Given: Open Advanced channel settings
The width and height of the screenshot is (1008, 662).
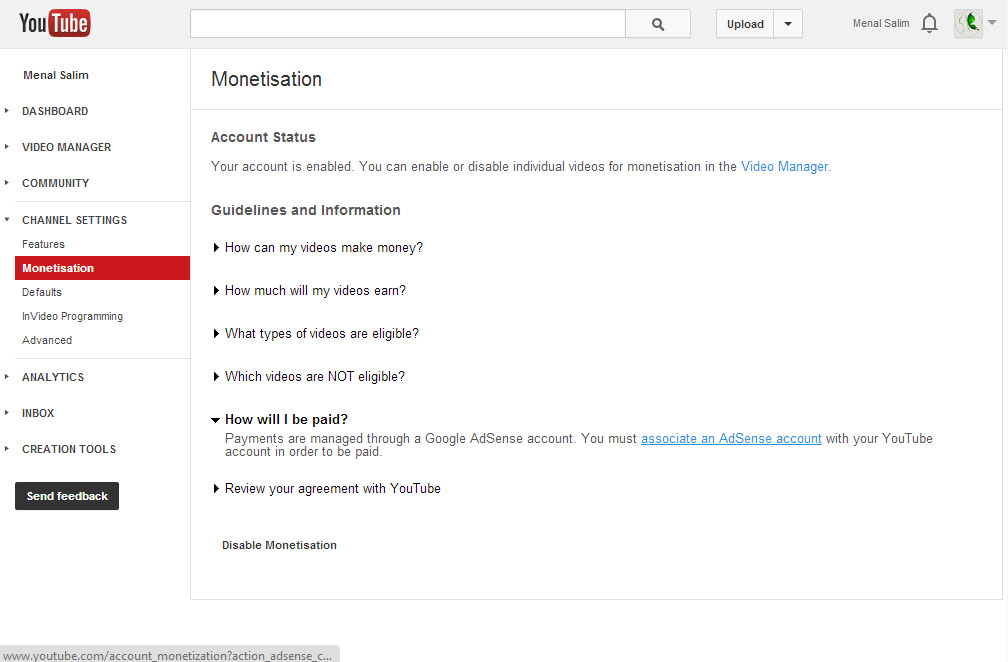Looking at the screenshot, I should click(x=47, y=340).
